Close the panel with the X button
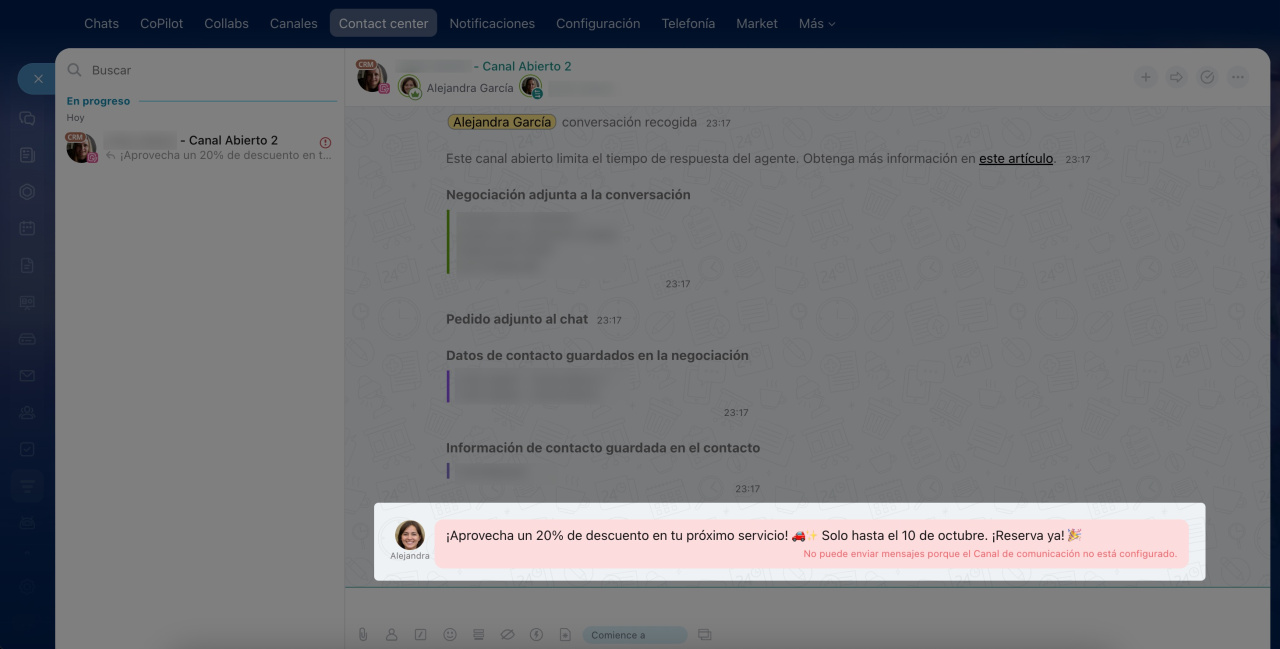1280x649 pixels. (x=38, y=78)
